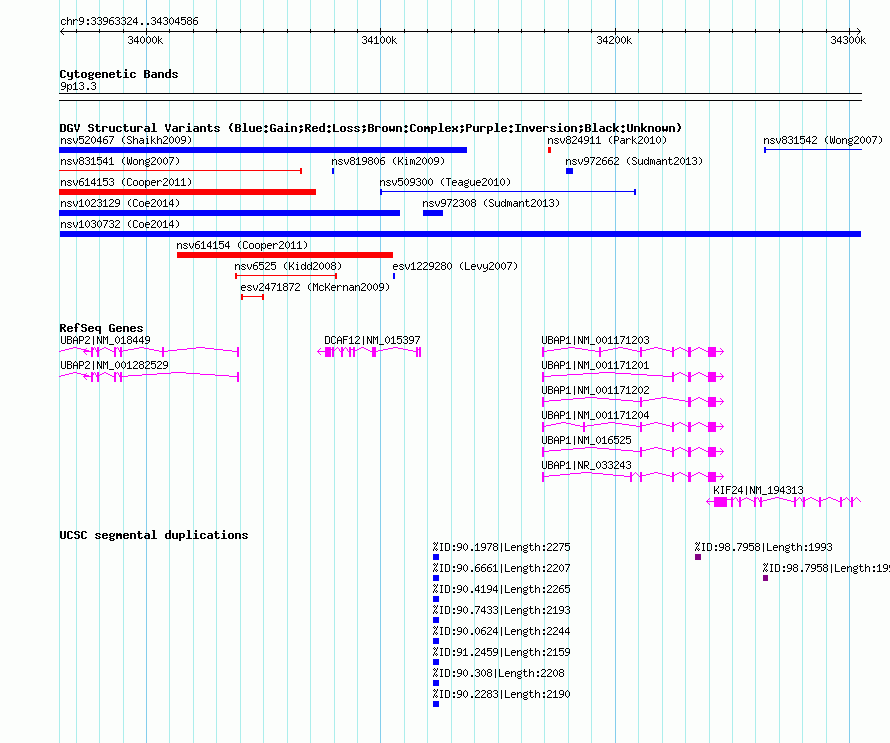Click the nsv6525 (Kidd2008) variant line
Image resolution: width=890 pixels, height=743 pixels.
[286, 276]
